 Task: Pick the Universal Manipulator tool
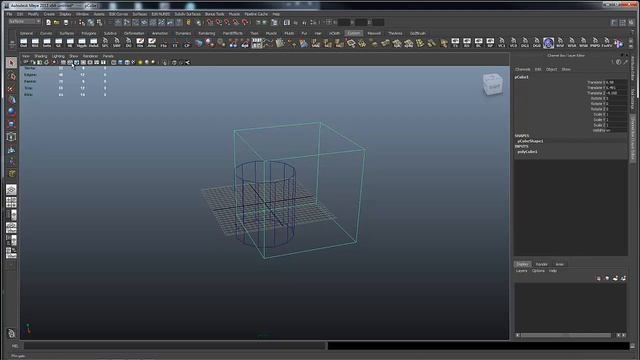tap(11, 137)
